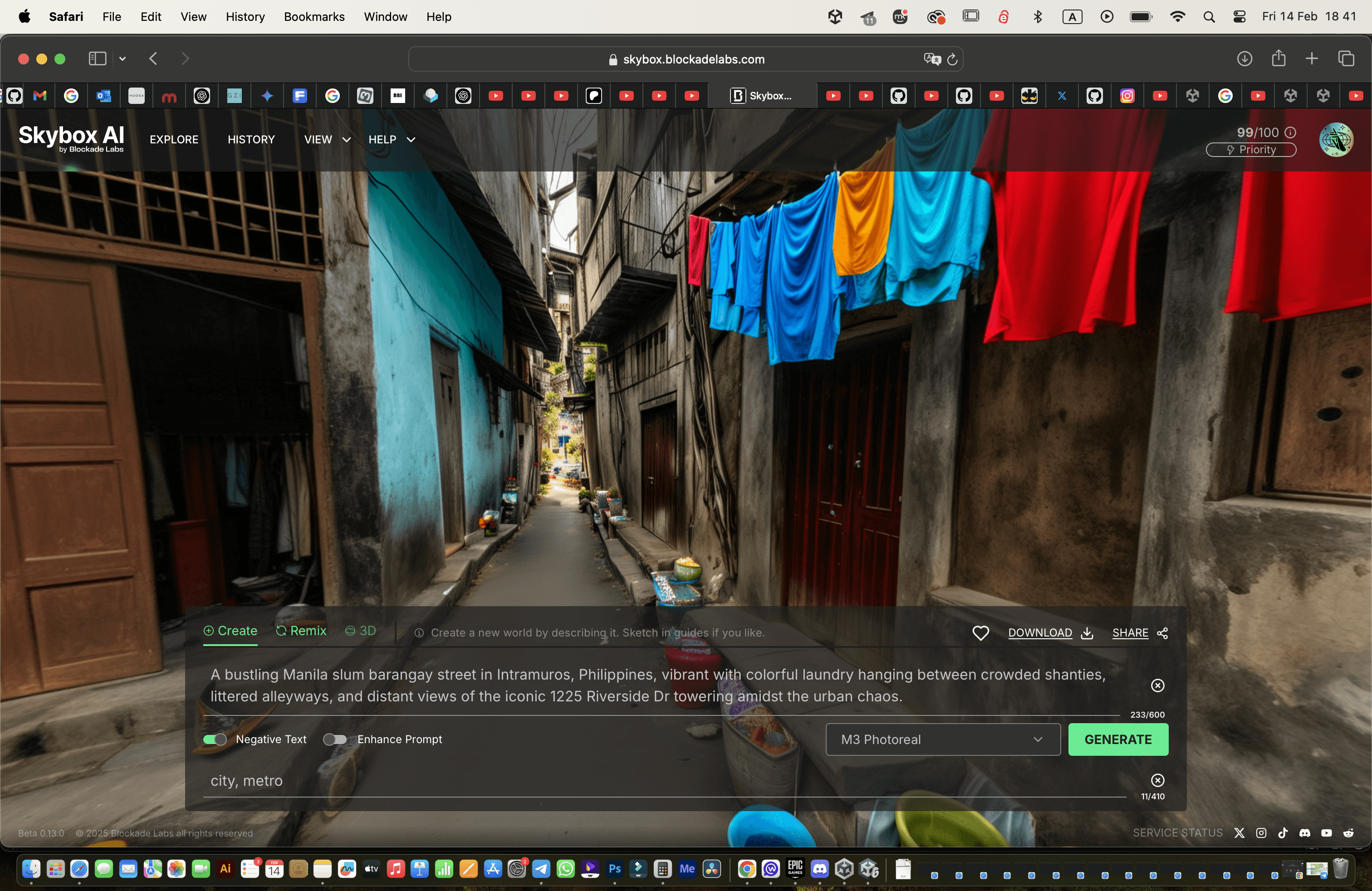Open Finder from the Dock

pos(31,868)
